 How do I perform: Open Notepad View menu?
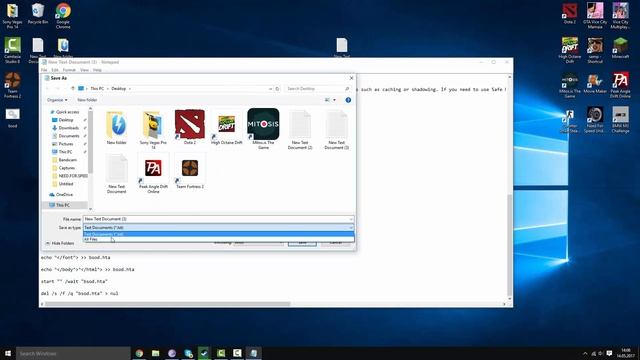coord(84,70)
